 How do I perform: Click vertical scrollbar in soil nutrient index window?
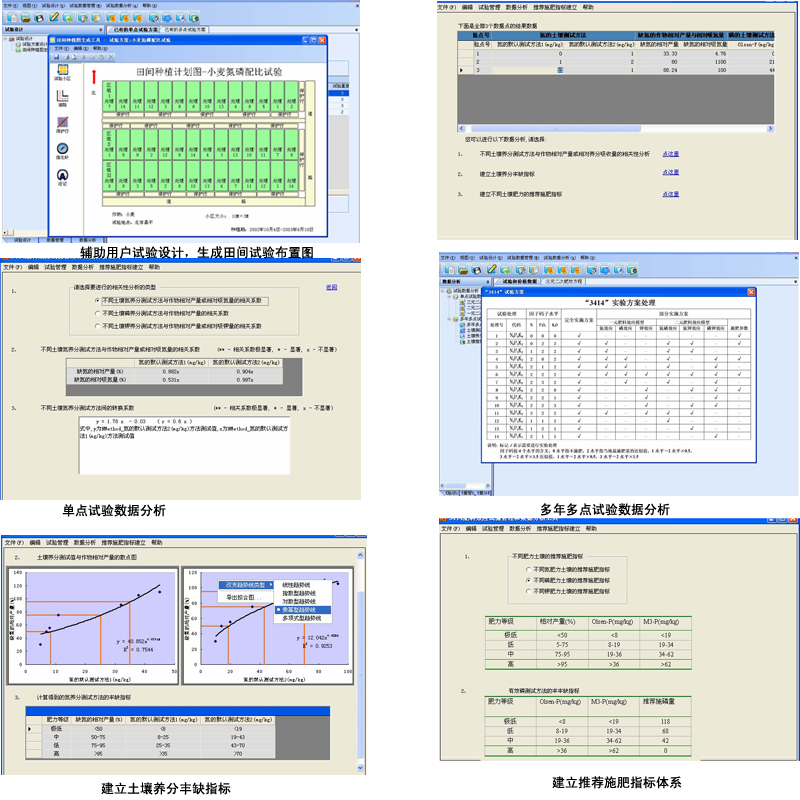360,672
